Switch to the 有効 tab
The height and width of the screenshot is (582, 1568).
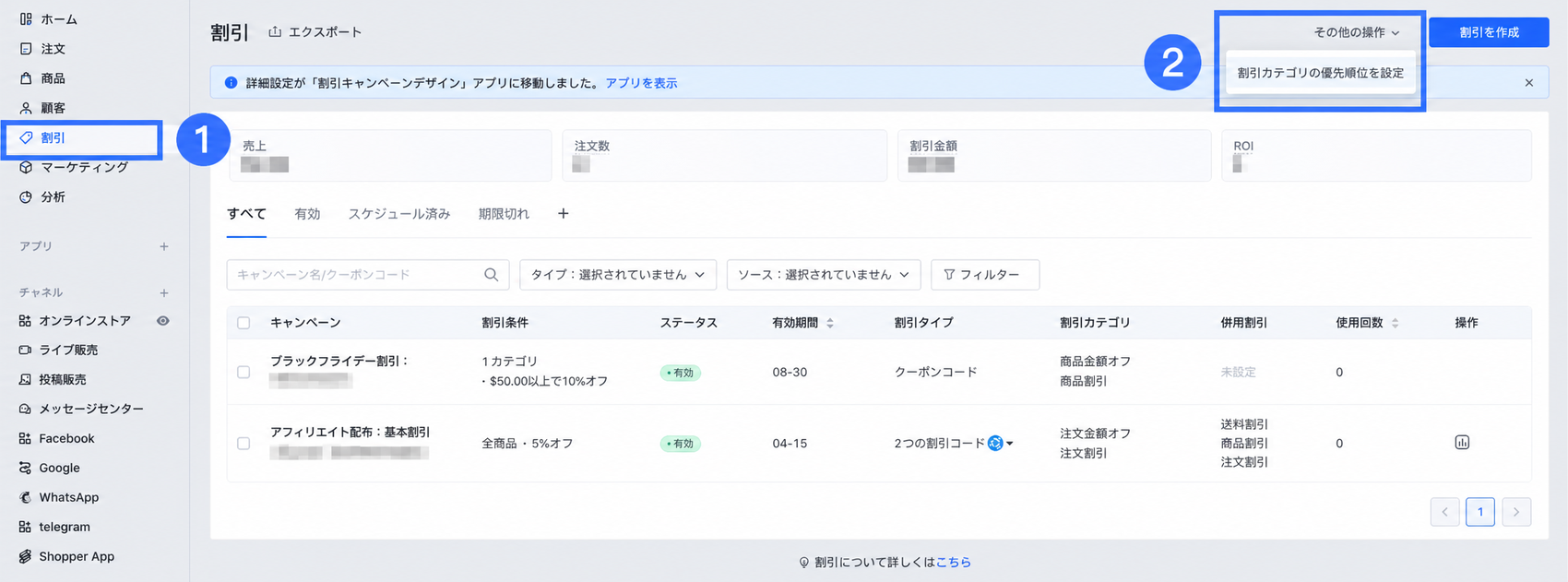coord(307,214)
